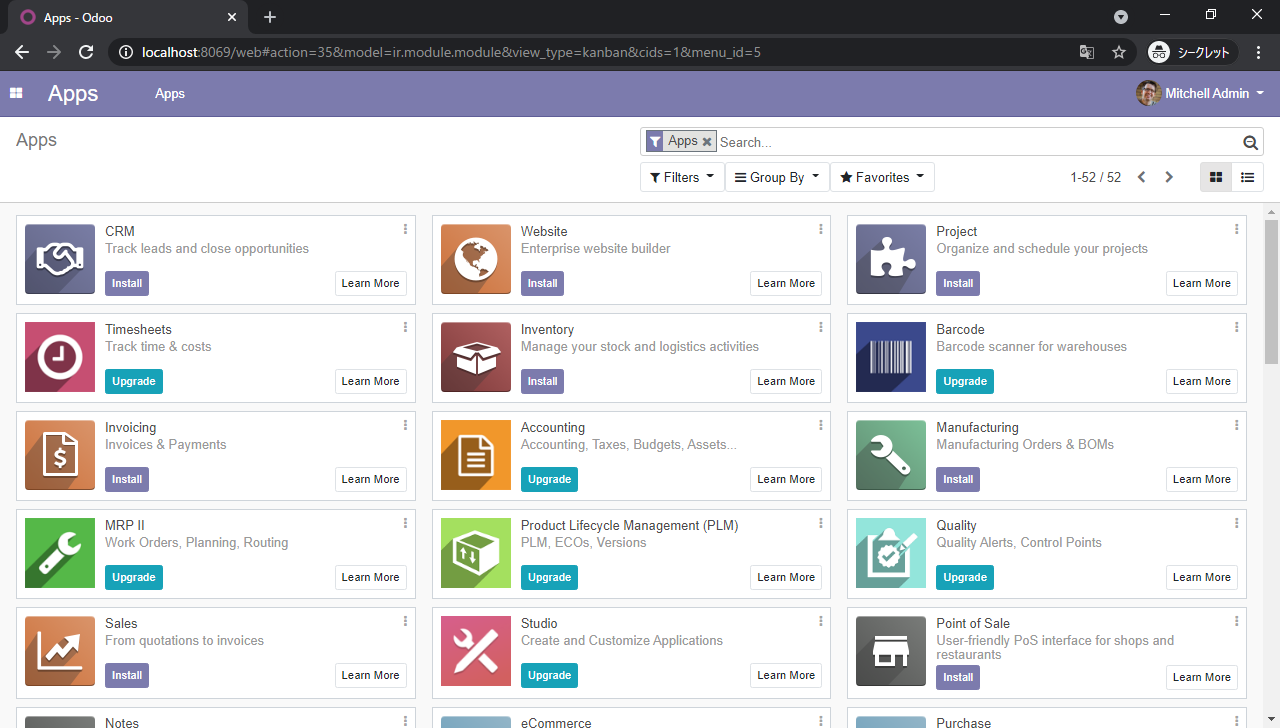Open the Favorites dropdown
The width and height of the screenshot is (1280, 728).
(x=882, y=177)
